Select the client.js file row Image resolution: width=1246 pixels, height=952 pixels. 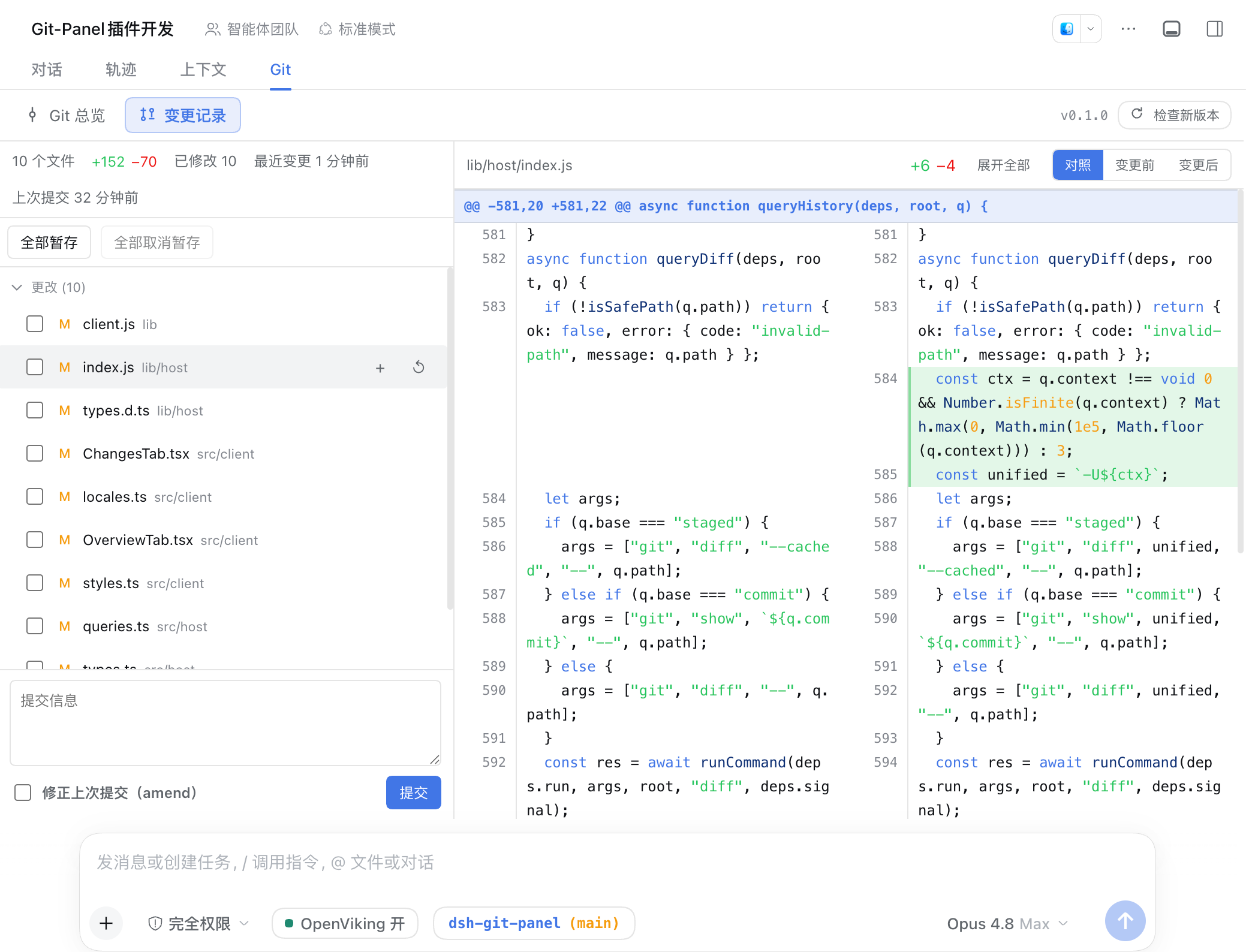[223, 324]
